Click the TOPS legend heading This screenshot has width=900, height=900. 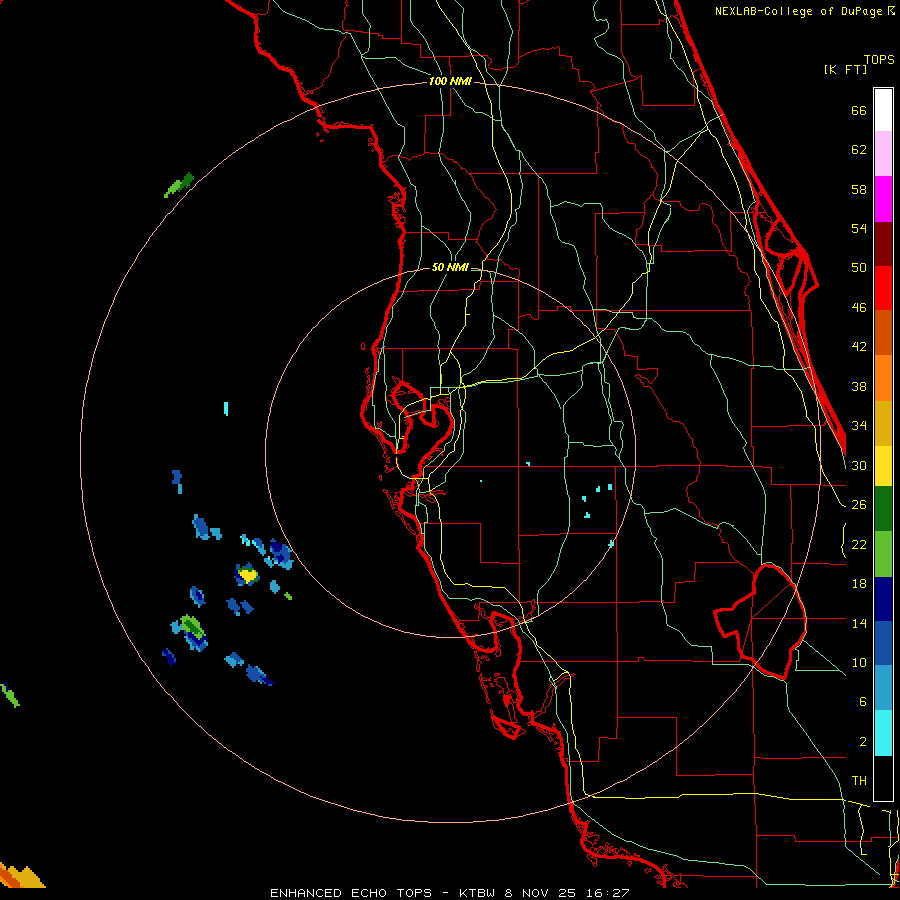(x=879, y=59)
